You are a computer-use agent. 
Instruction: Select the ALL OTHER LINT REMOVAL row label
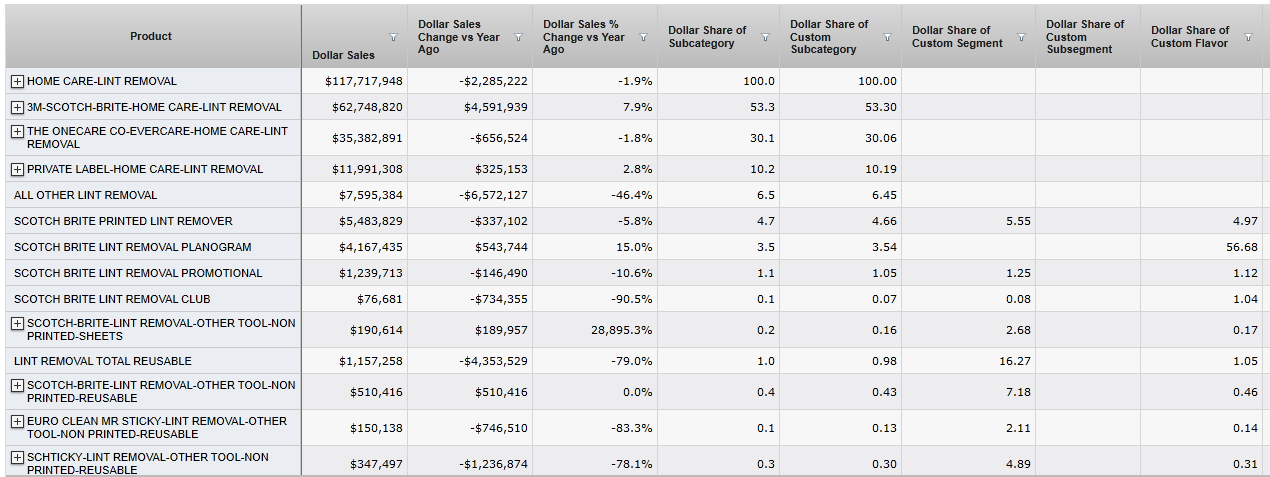(x=85, y=195)
